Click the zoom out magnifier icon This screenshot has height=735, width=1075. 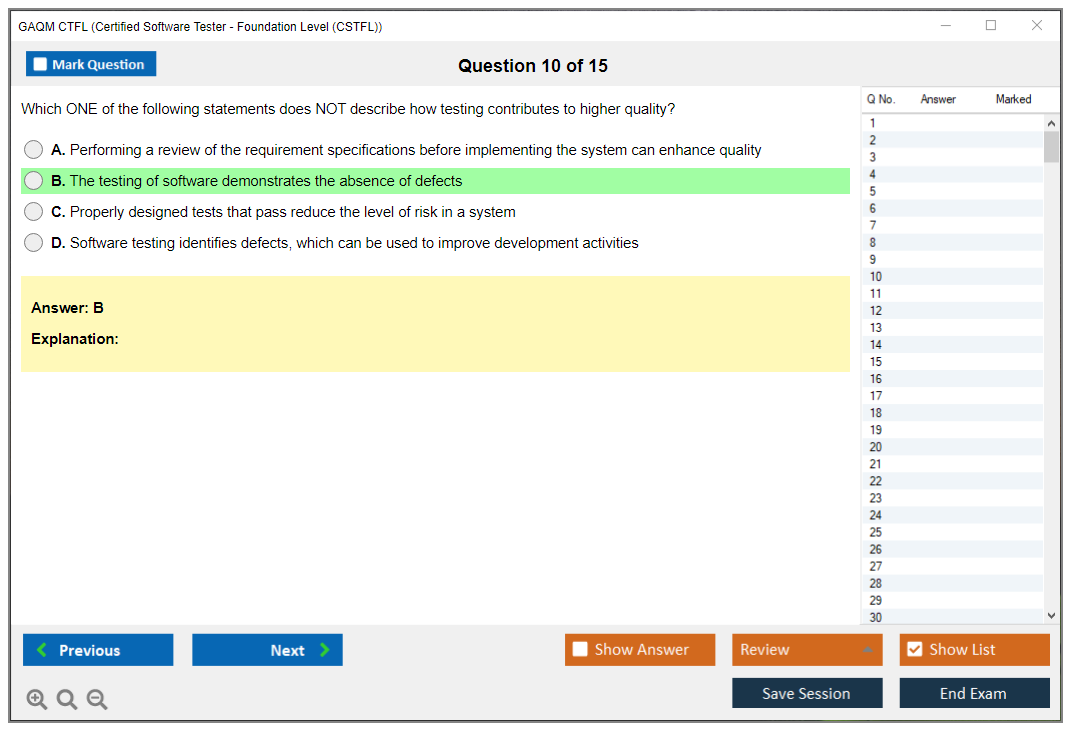pyautogui.click(x=97, y=700)
